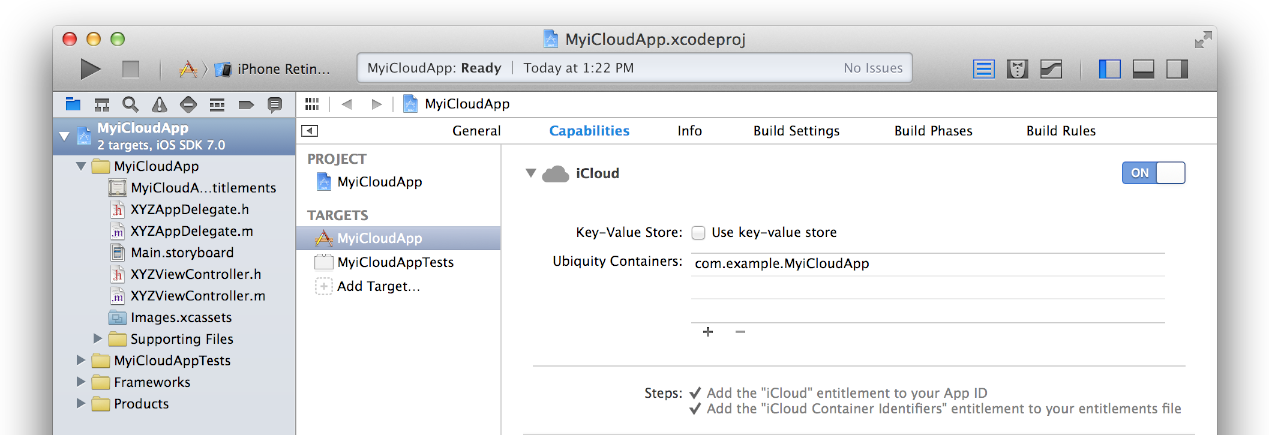This screenshot has height=435, width=1269.
Task: Expand the Frameworks group
Action: (x=81, y=383)
